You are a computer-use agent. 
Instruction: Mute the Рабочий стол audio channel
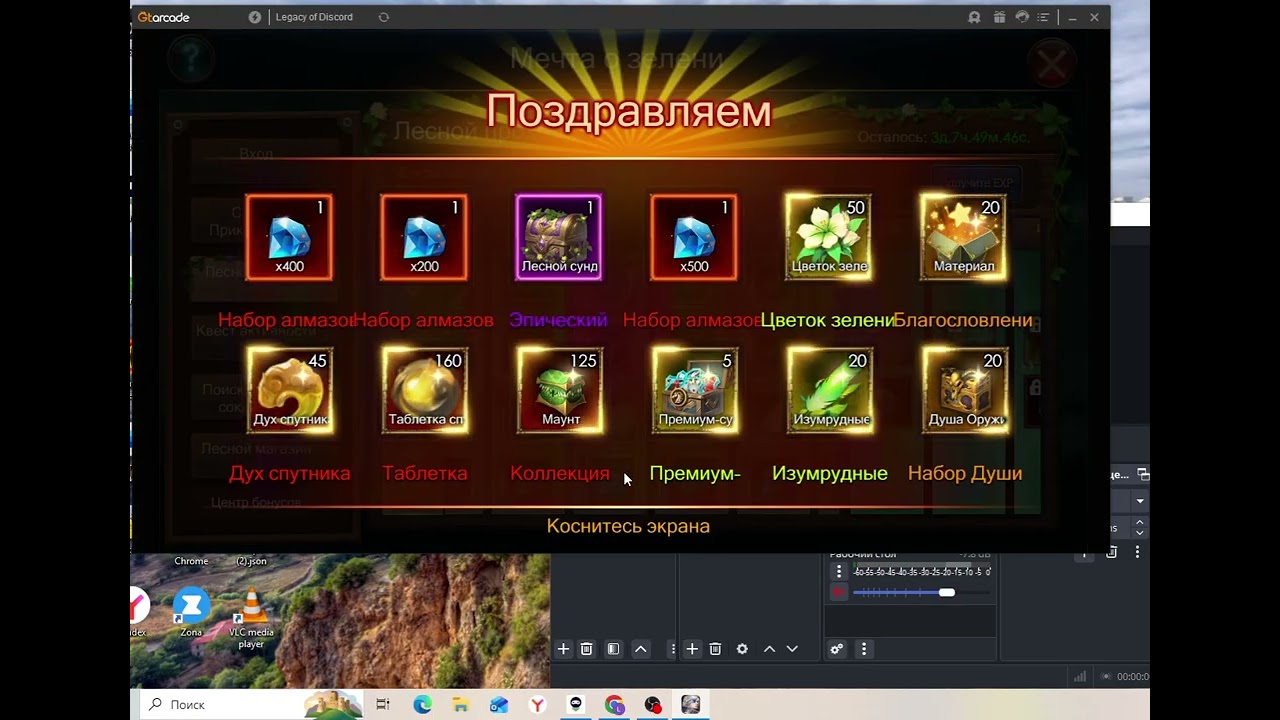839,592
